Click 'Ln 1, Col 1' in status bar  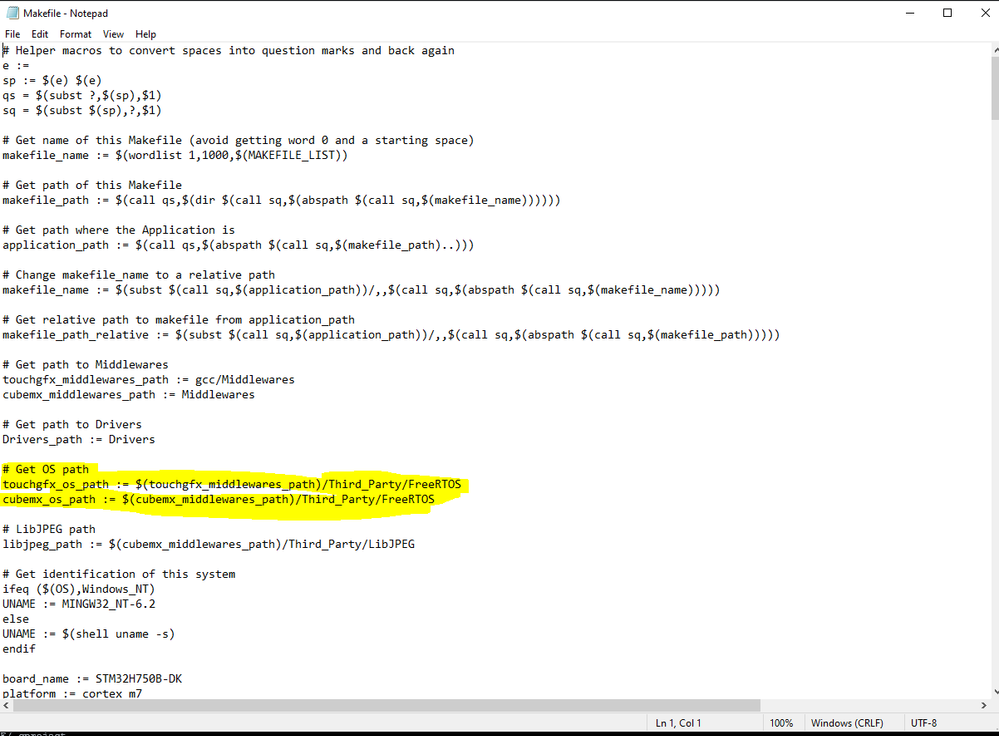[x=678, y=723]
